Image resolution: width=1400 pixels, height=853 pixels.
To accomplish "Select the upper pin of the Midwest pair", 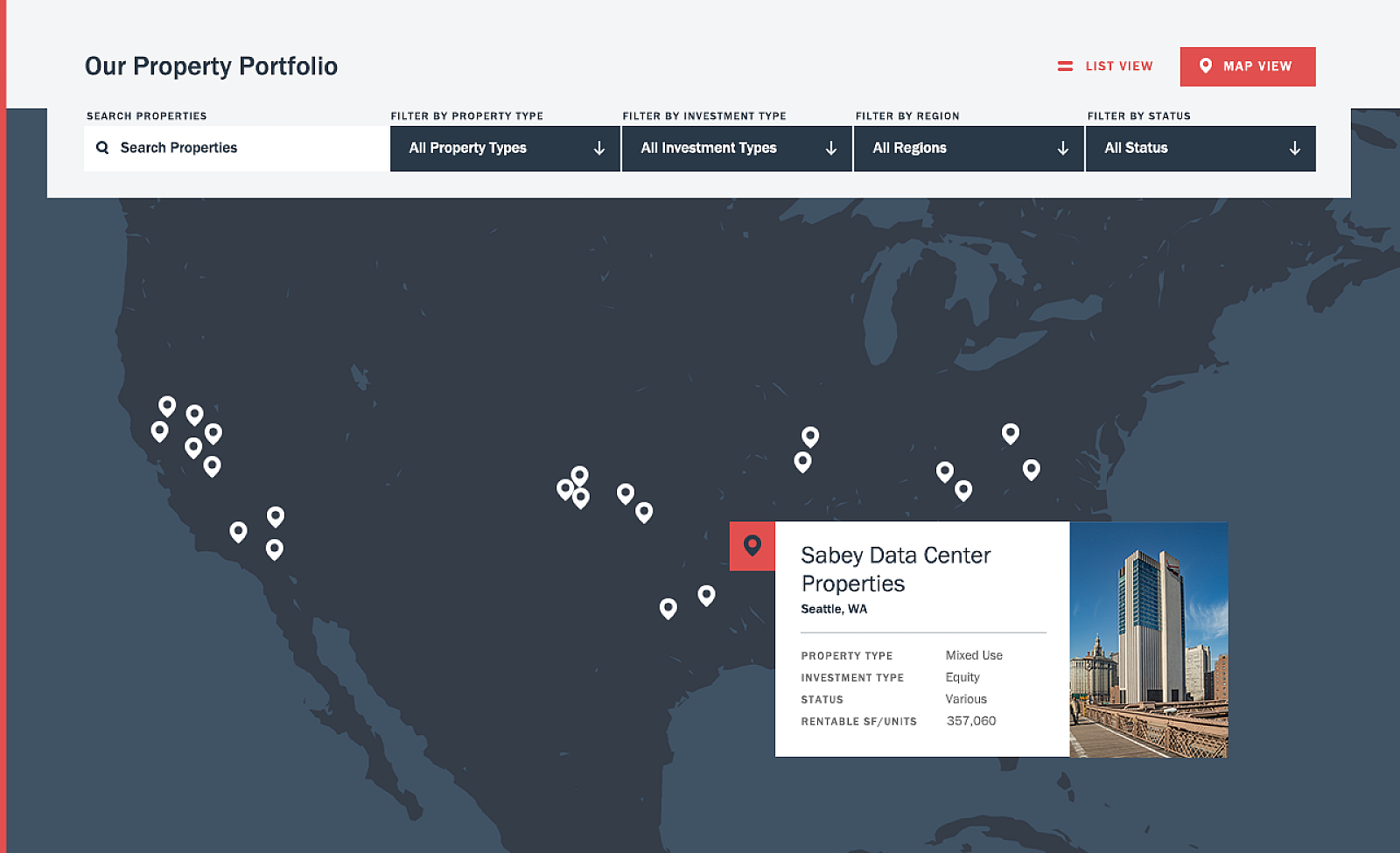I will coord(810,436).
